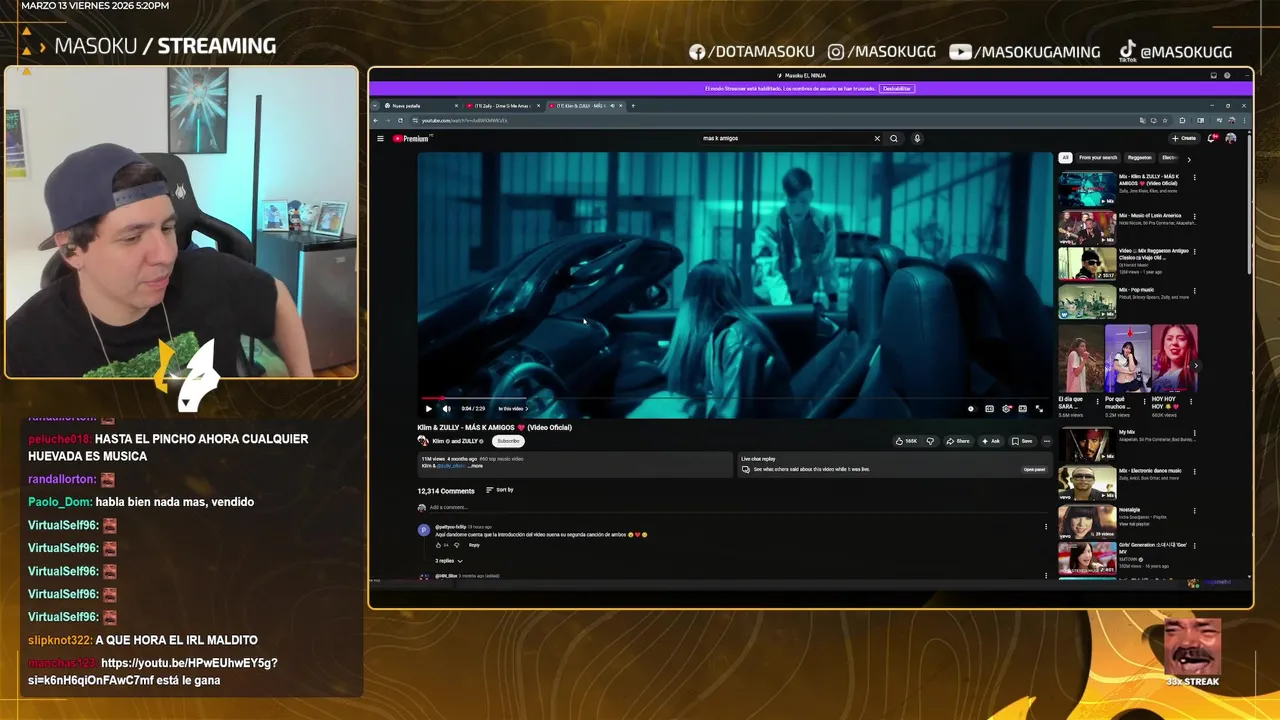This screenshot has width=1280, height=720.
Task: Click the Ask button under video
Action: tap(991, 441)
